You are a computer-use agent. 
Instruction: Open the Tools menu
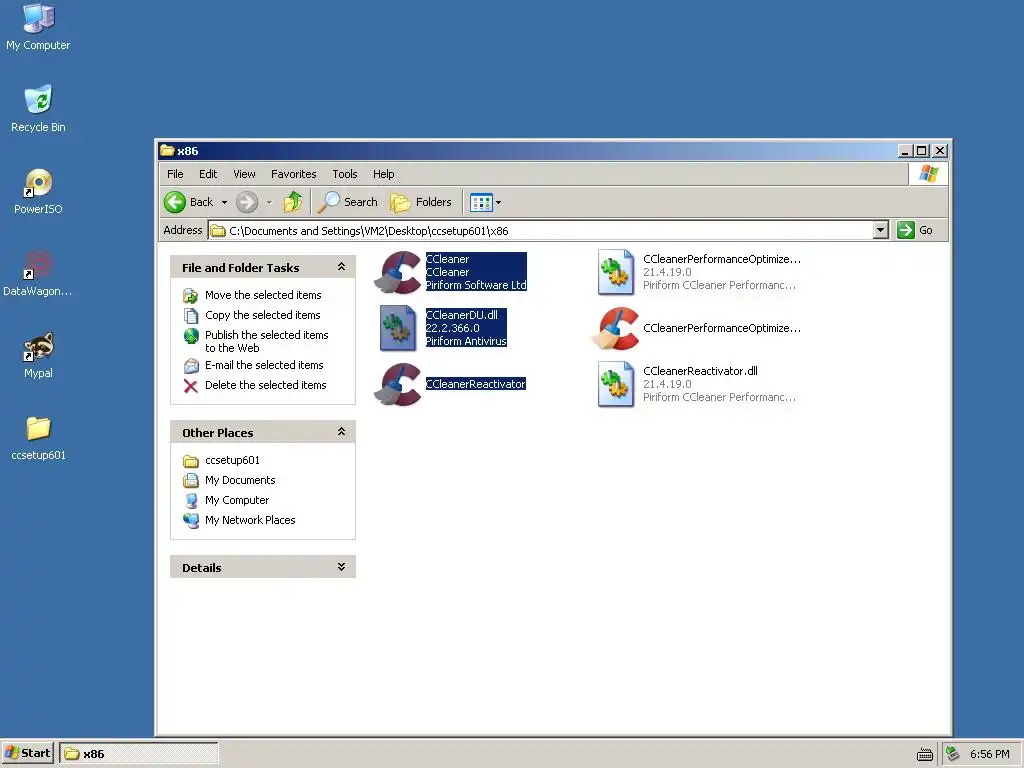click(345, 174)
